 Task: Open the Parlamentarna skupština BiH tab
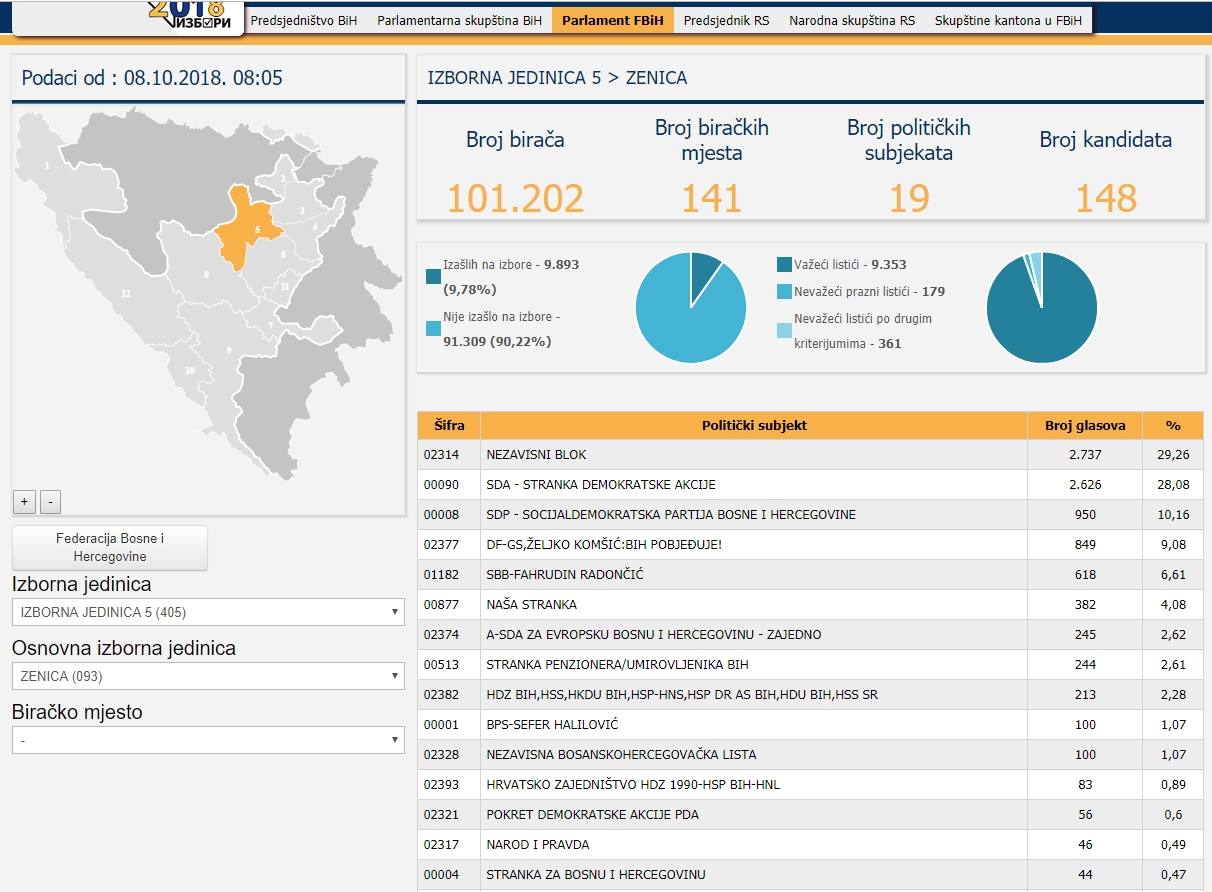[459, 20]
